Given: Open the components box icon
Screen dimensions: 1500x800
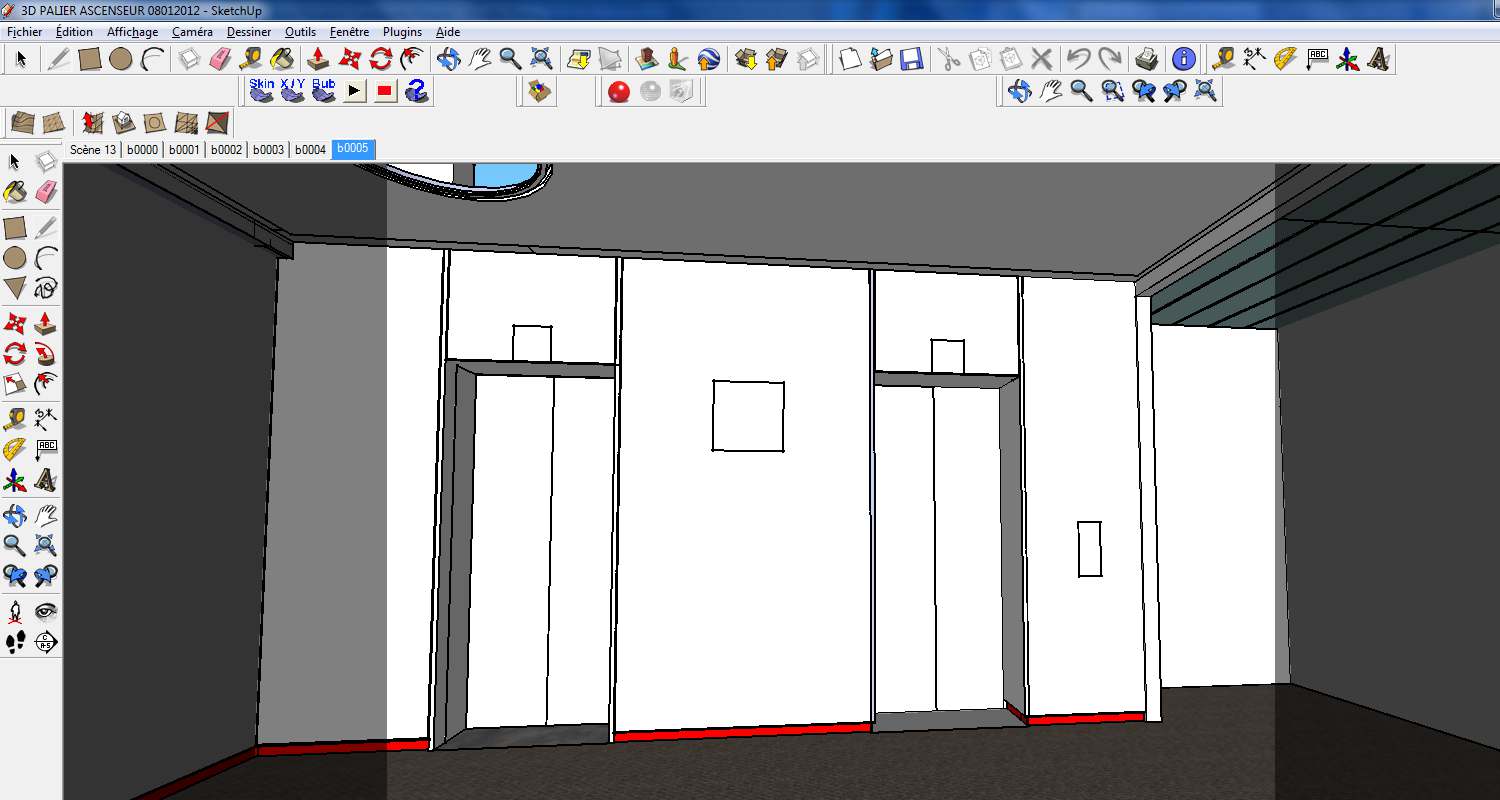Looking at the screenshot, I should pos(540,91).
